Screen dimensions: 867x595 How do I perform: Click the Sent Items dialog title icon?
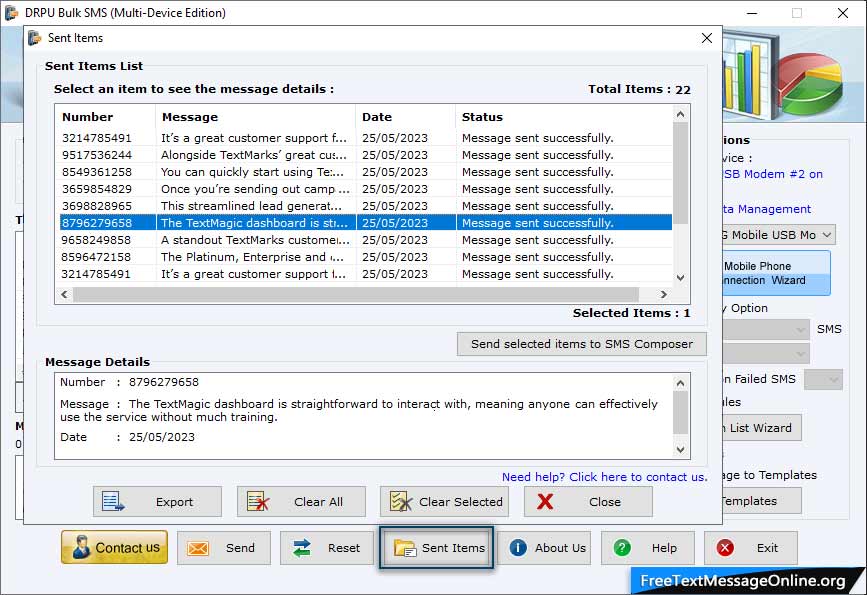(35, 38)
